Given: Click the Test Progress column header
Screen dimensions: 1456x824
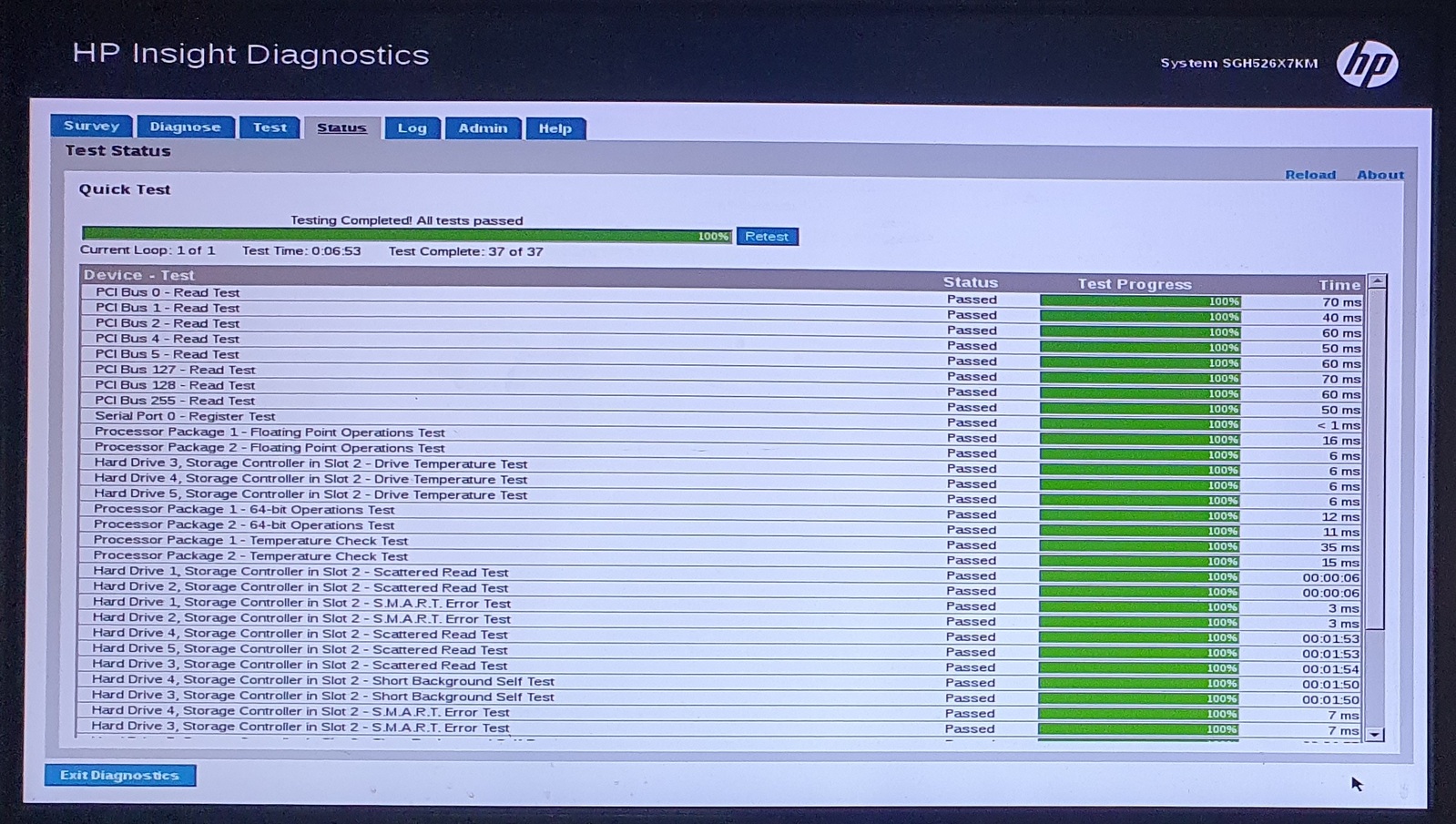Looking at the screenshot, I should tap(1135, 284).
